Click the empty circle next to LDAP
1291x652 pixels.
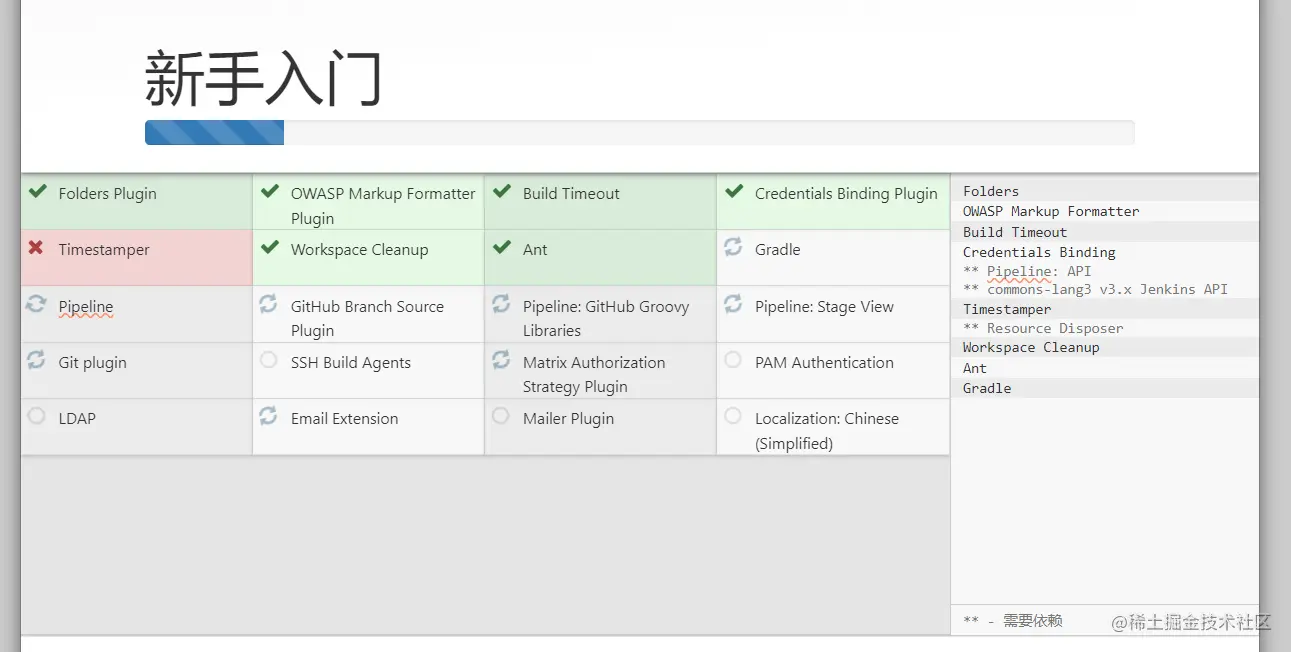click(37, 416)
